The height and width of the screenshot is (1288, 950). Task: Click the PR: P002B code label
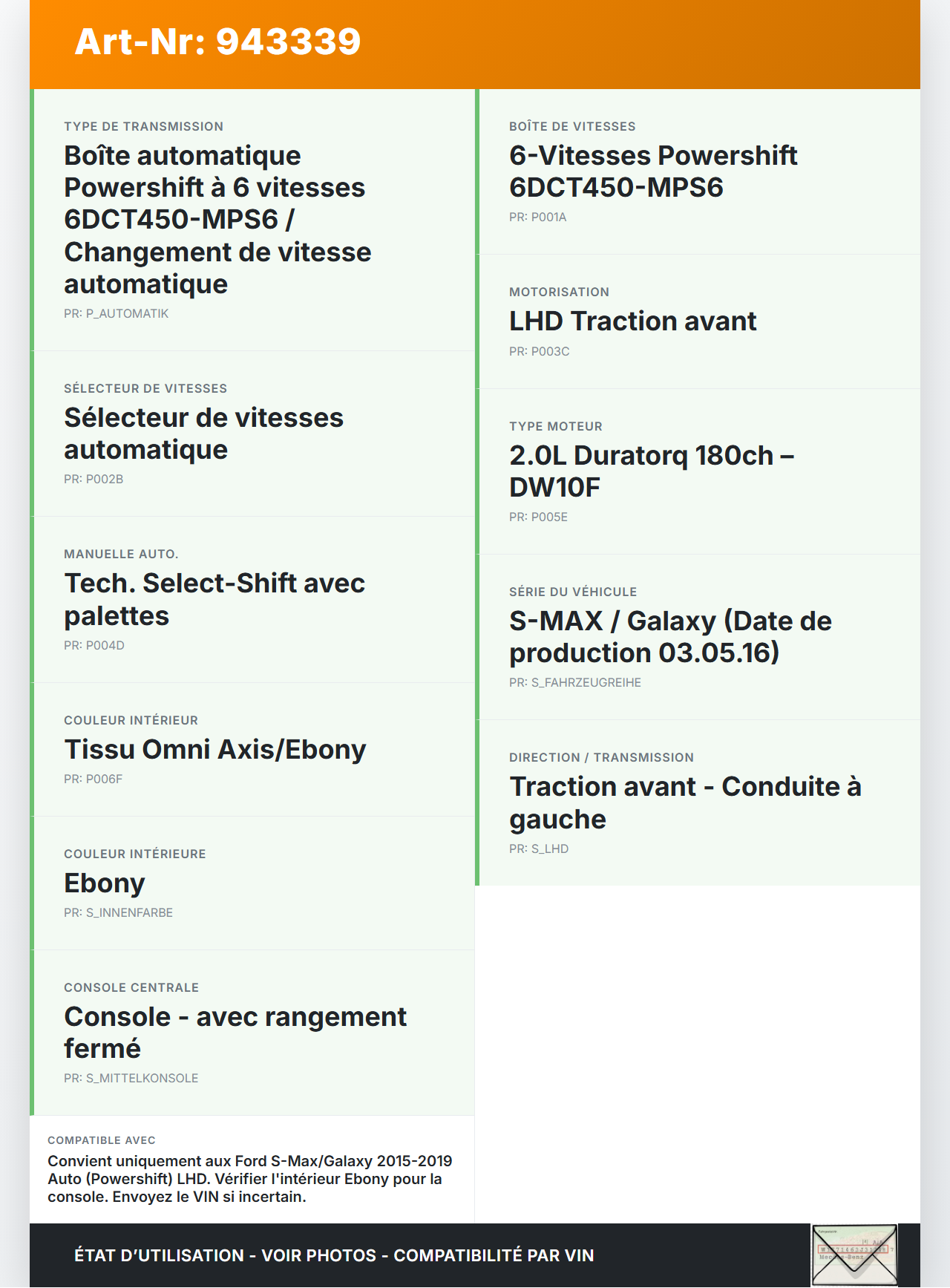click(x=94, y=480)
